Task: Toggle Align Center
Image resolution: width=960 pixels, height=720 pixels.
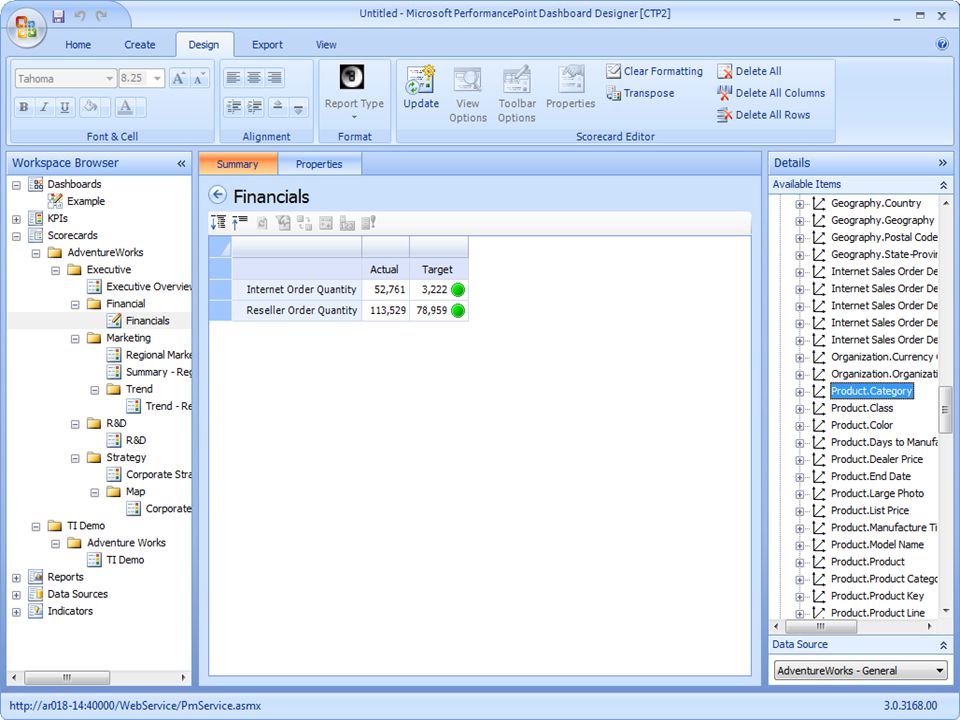Action: (254, 78)
